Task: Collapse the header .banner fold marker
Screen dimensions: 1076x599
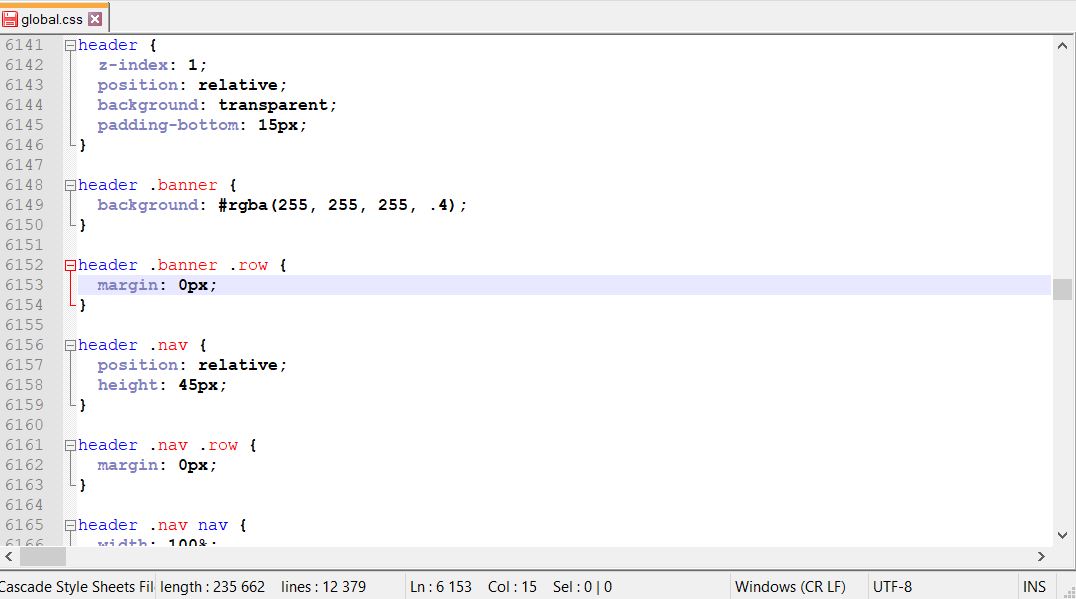Action: pos(70,185)
